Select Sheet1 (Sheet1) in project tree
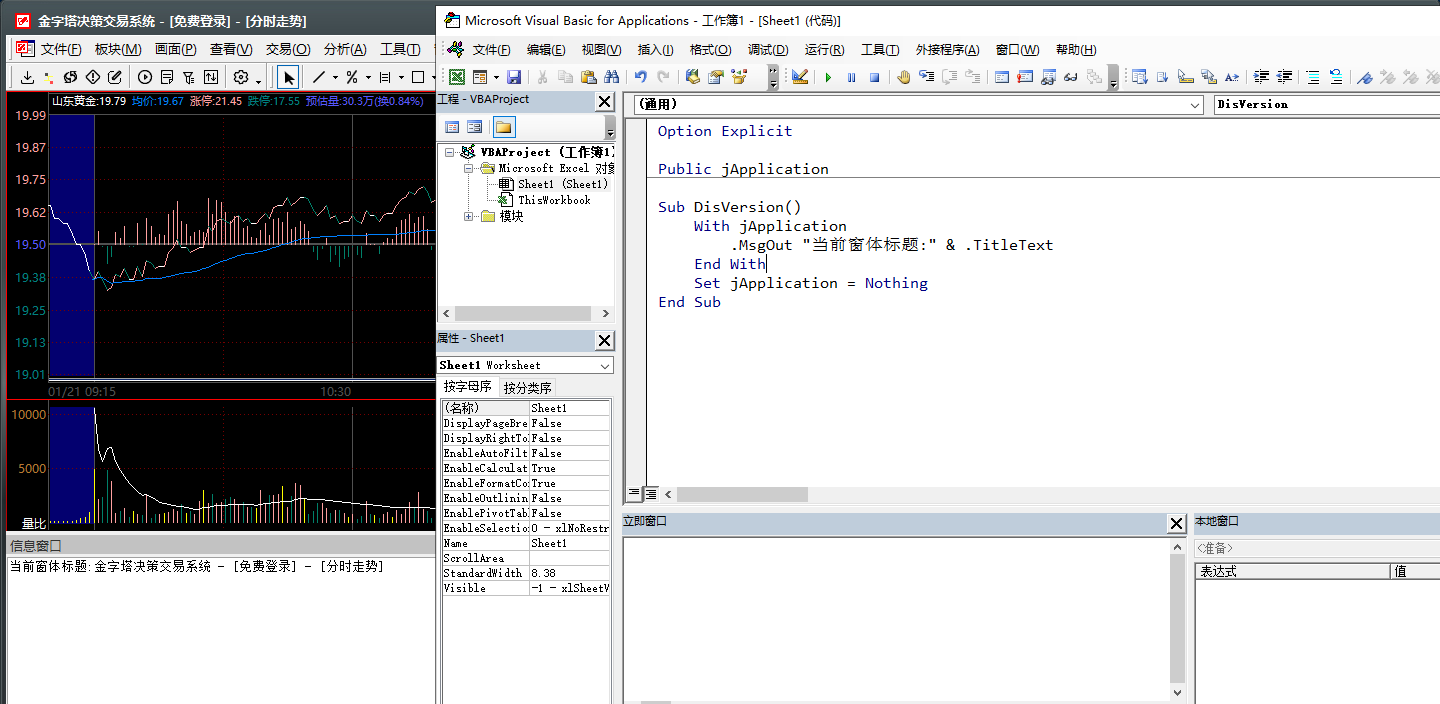 [562, 184]
